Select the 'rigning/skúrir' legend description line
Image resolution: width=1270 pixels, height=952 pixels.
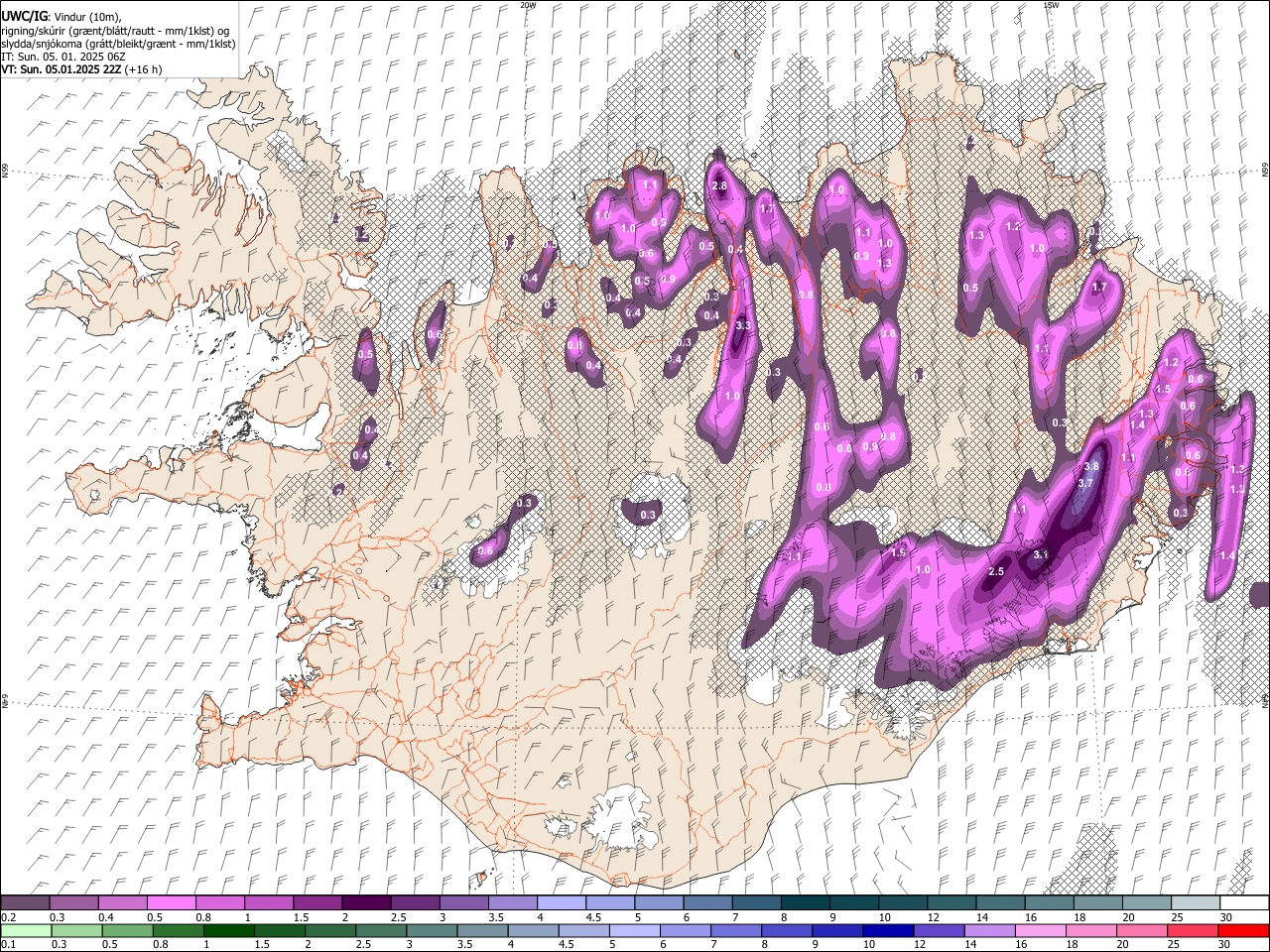point(115,31)
